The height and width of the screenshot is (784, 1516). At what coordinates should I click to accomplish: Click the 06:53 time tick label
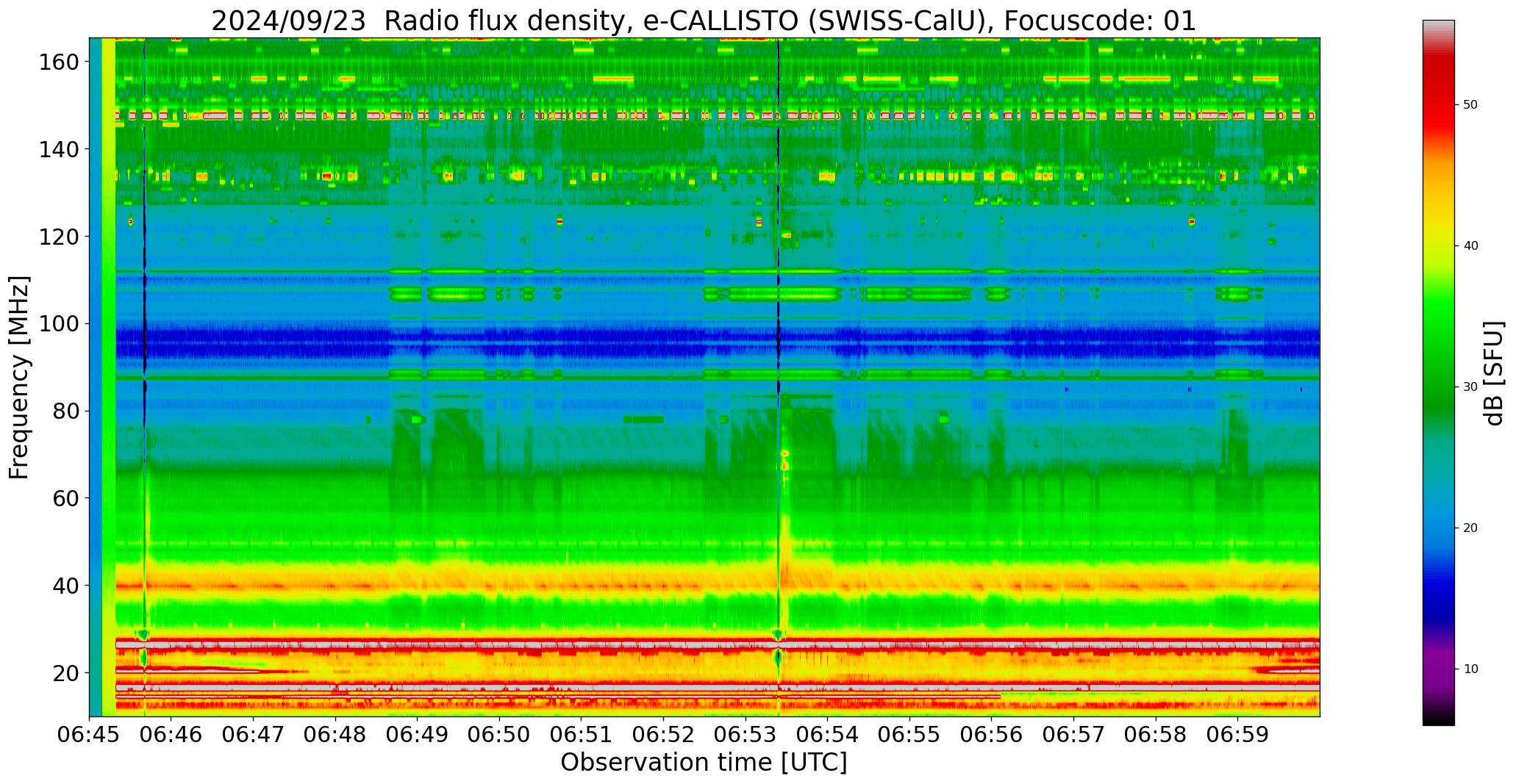tap(746, 735)
